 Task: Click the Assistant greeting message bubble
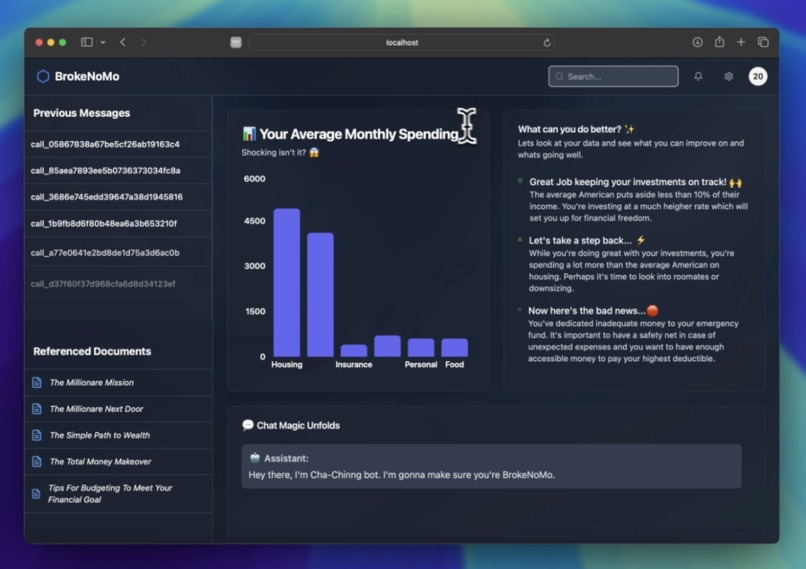491,466
